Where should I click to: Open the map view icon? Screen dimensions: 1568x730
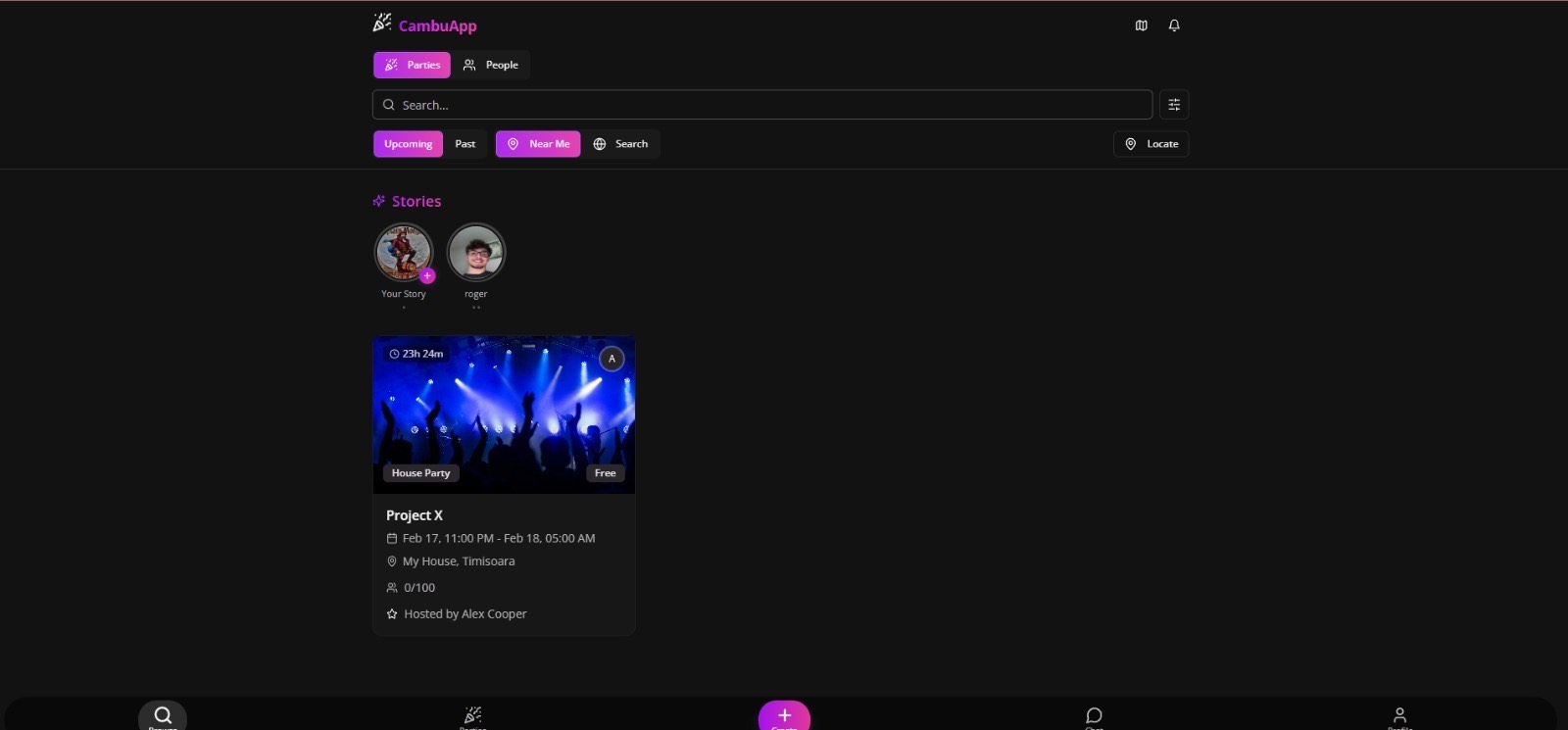[x=1142, y=25]
